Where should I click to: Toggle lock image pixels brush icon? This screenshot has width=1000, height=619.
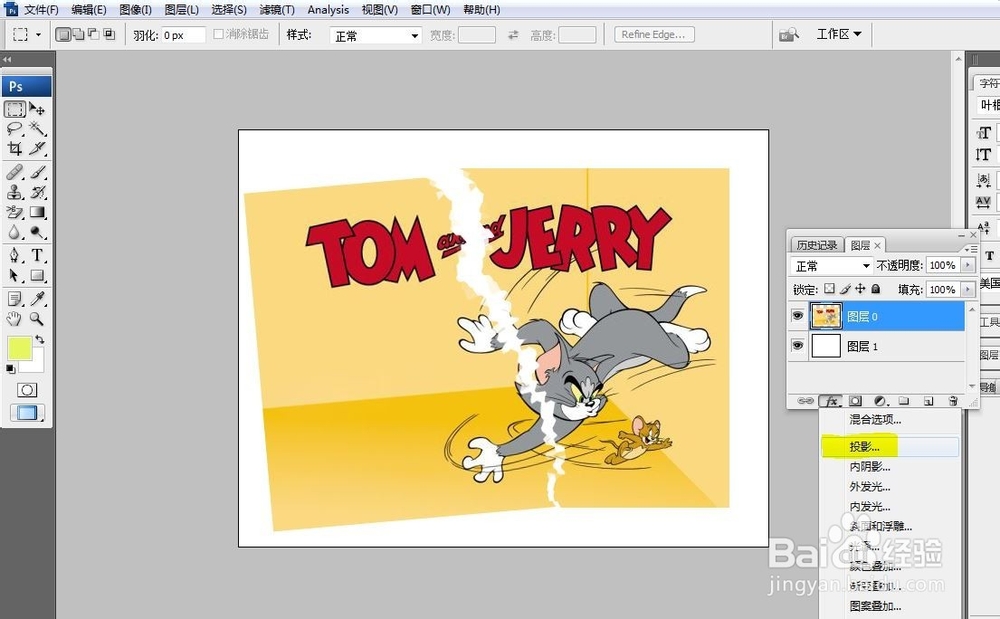pyautogui.click(x=845, y=289)
